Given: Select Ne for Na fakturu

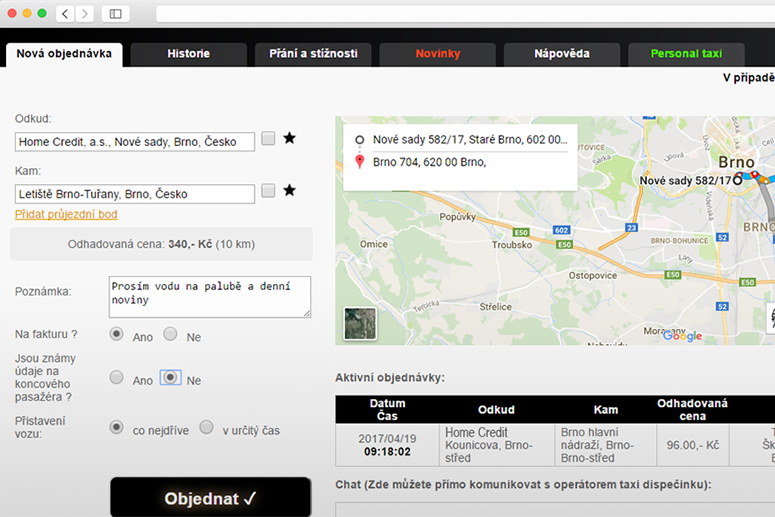Looking at the screenshot, I should [171, 334].
